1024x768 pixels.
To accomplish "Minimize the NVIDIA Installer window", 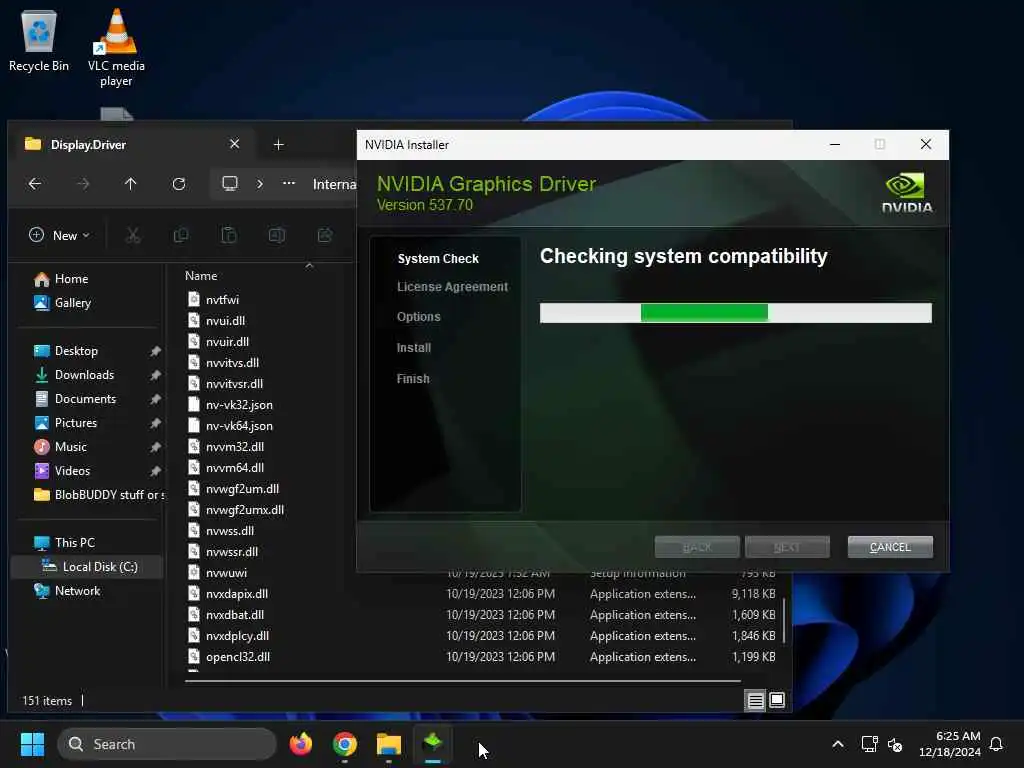I will coord(835,144).
